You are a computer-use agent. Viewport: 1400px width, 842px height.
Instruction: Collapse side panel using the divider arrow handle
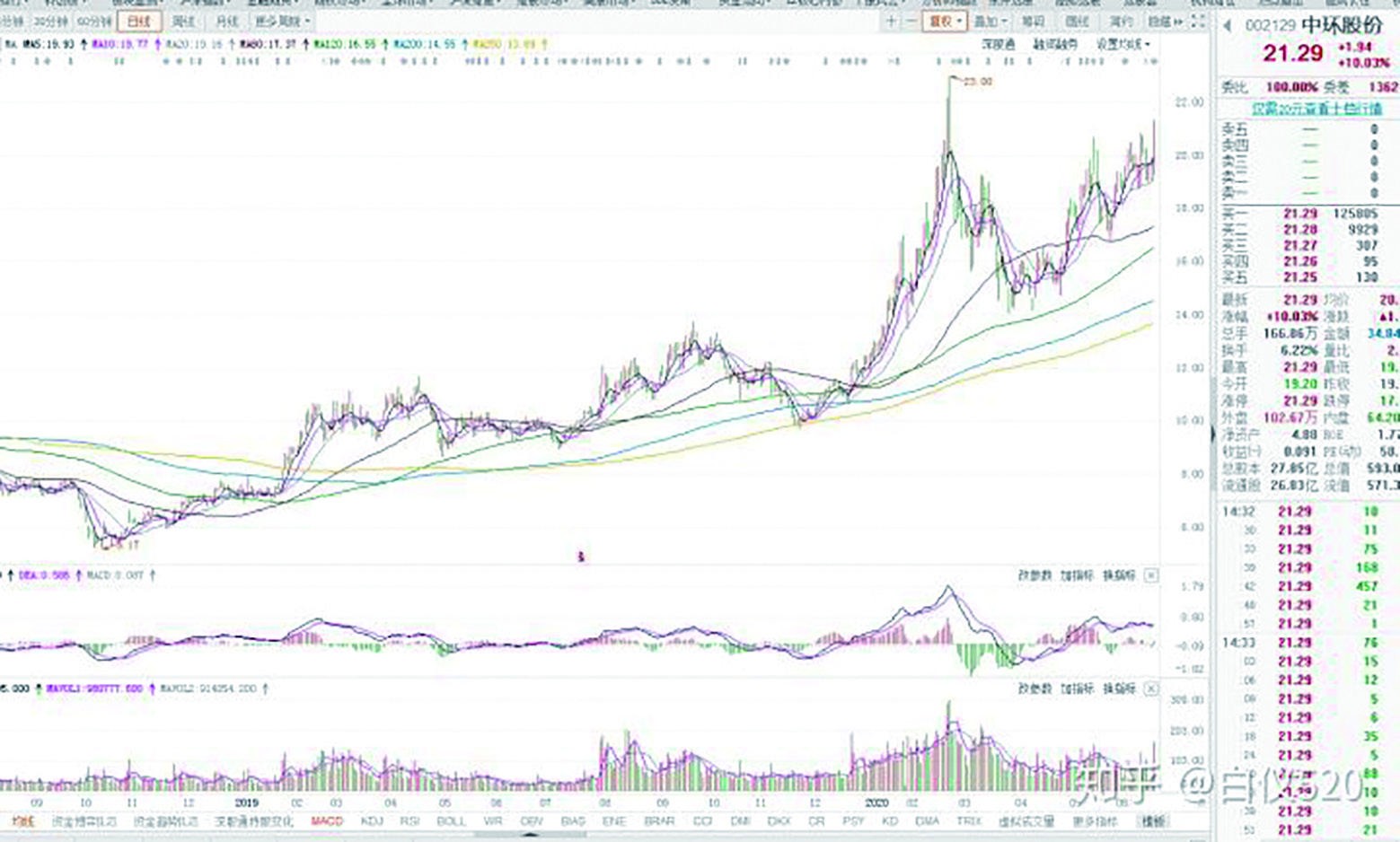pos(1212,434)
